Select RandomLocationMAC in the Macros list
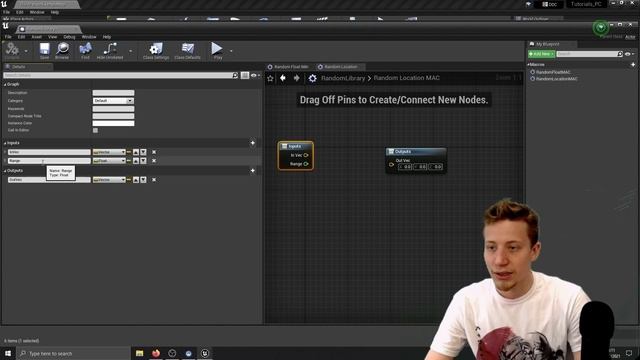 pyautogui.click(x=556, y=79)
